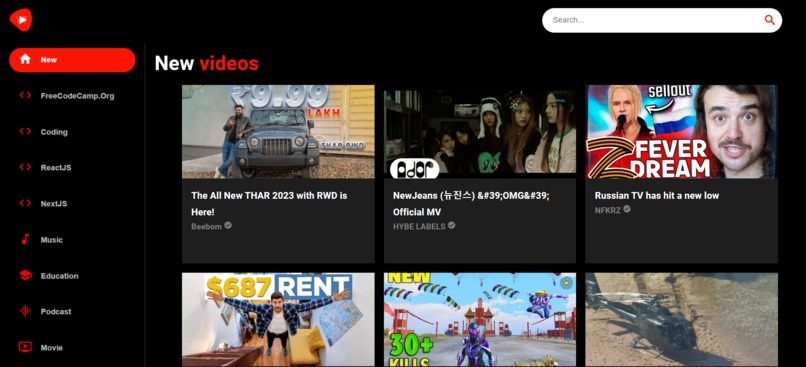Visit the HYBE LABELS channel link
This screenshot has width=806, height=367.
pyautogui.click(x=419, y=226)
